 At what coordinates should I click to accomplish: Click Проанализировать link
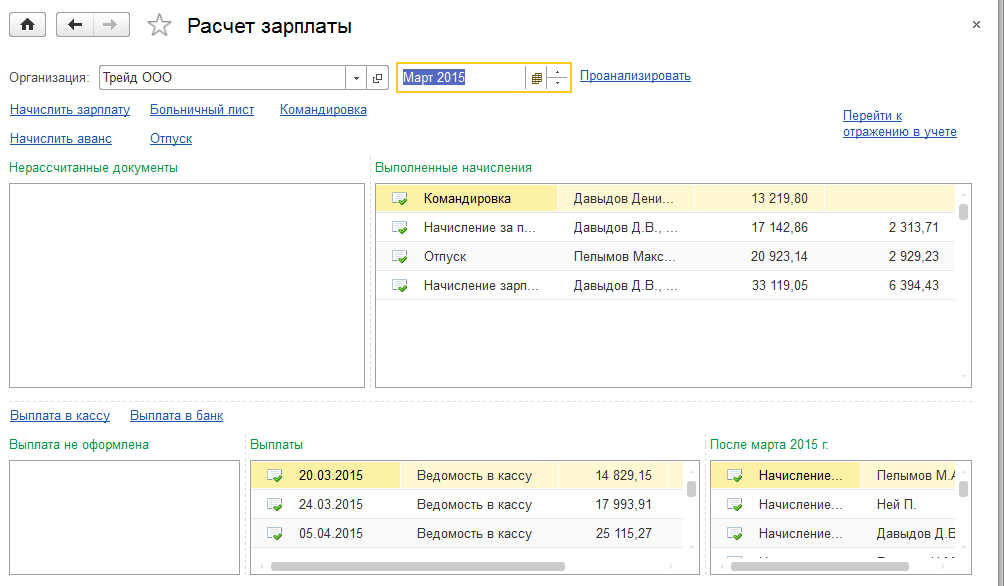pos(635,76)
